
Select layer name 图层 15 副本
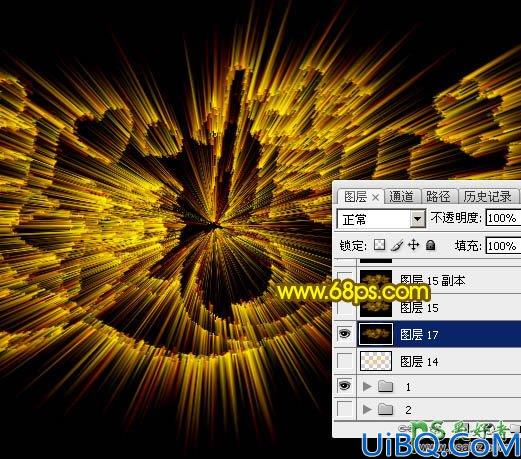click(x=433, y=281)
